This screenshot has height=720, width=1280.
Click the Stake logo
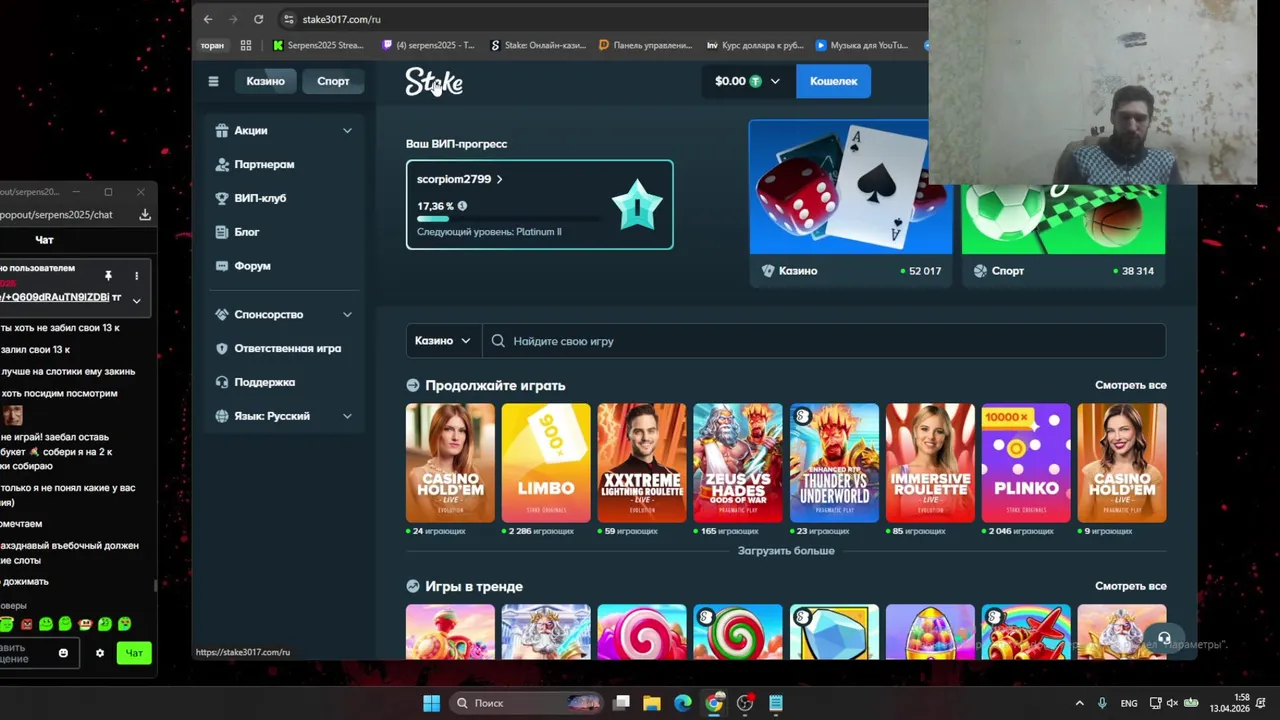pos(434,81)
